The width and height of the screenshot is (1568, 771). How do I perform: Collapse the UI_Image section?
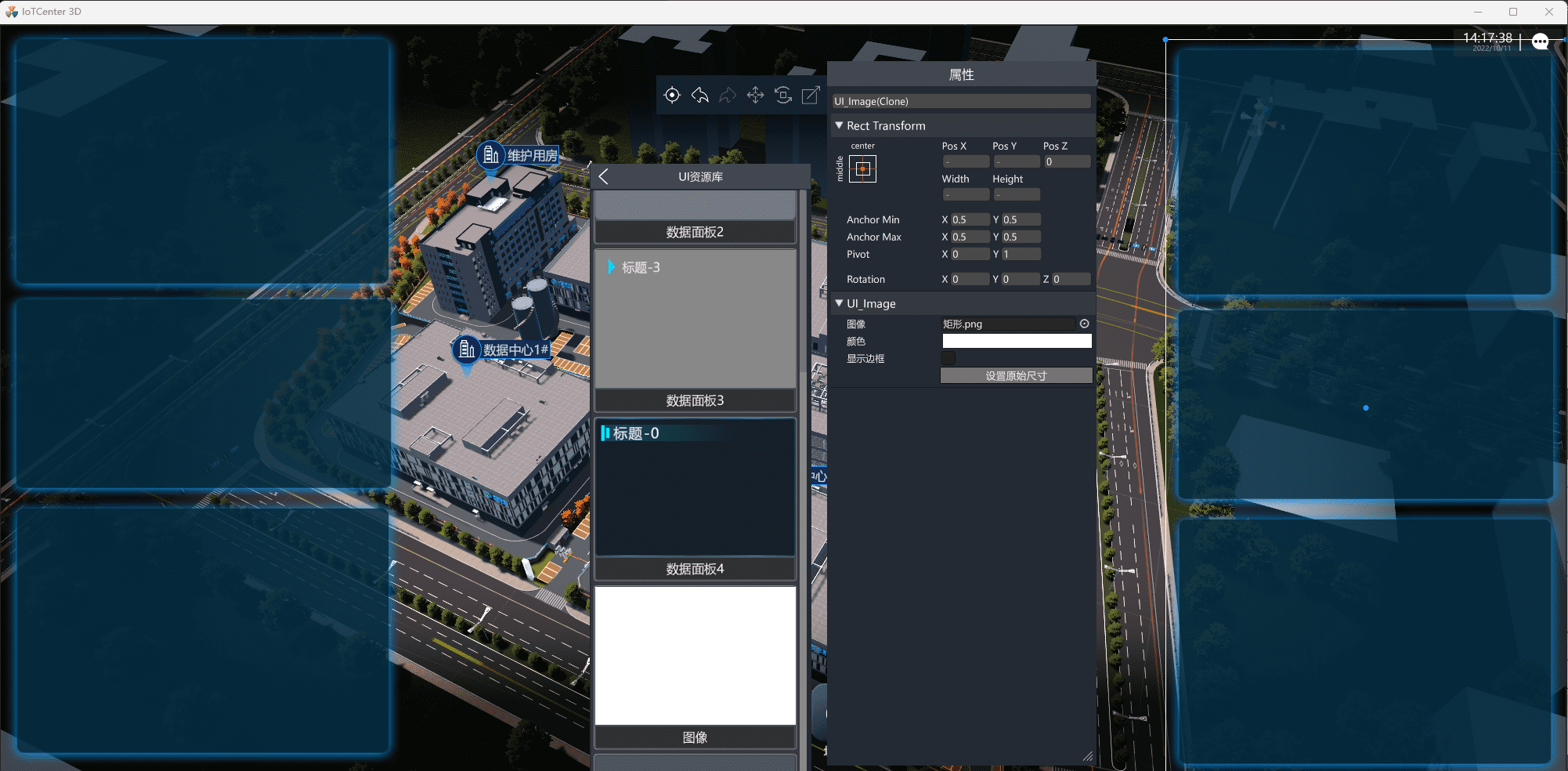(x=839, y=303)
